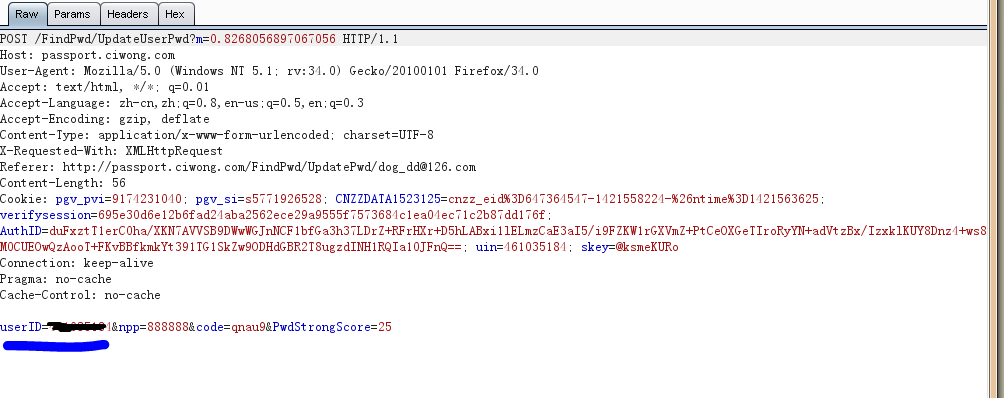Click the Content-Type header line
The width and height of the screenshot is (1004, 398).
point(217,135)
